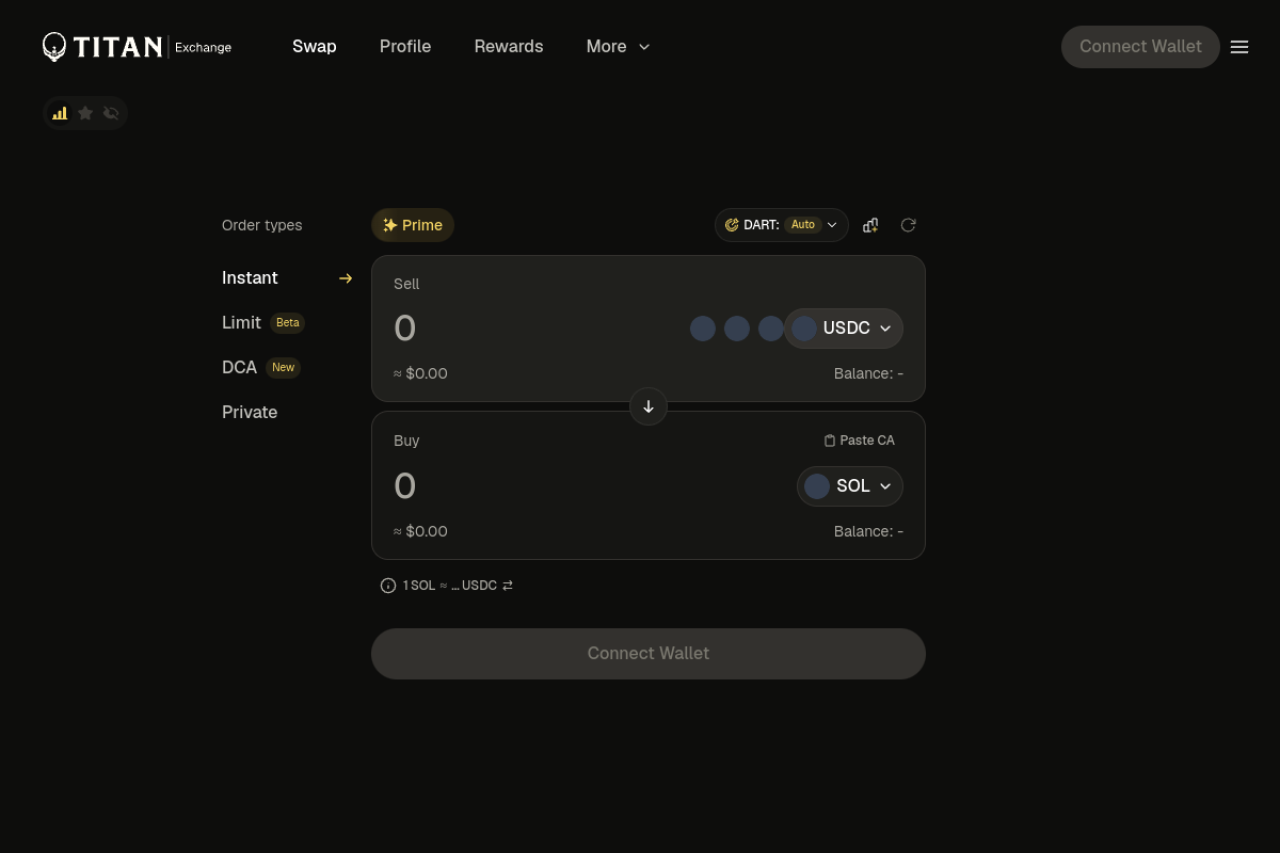The width and height of the screenshot is (1280, 853).
Task: Flip rate with the two-arrows icon
Action: coord(507,585)
